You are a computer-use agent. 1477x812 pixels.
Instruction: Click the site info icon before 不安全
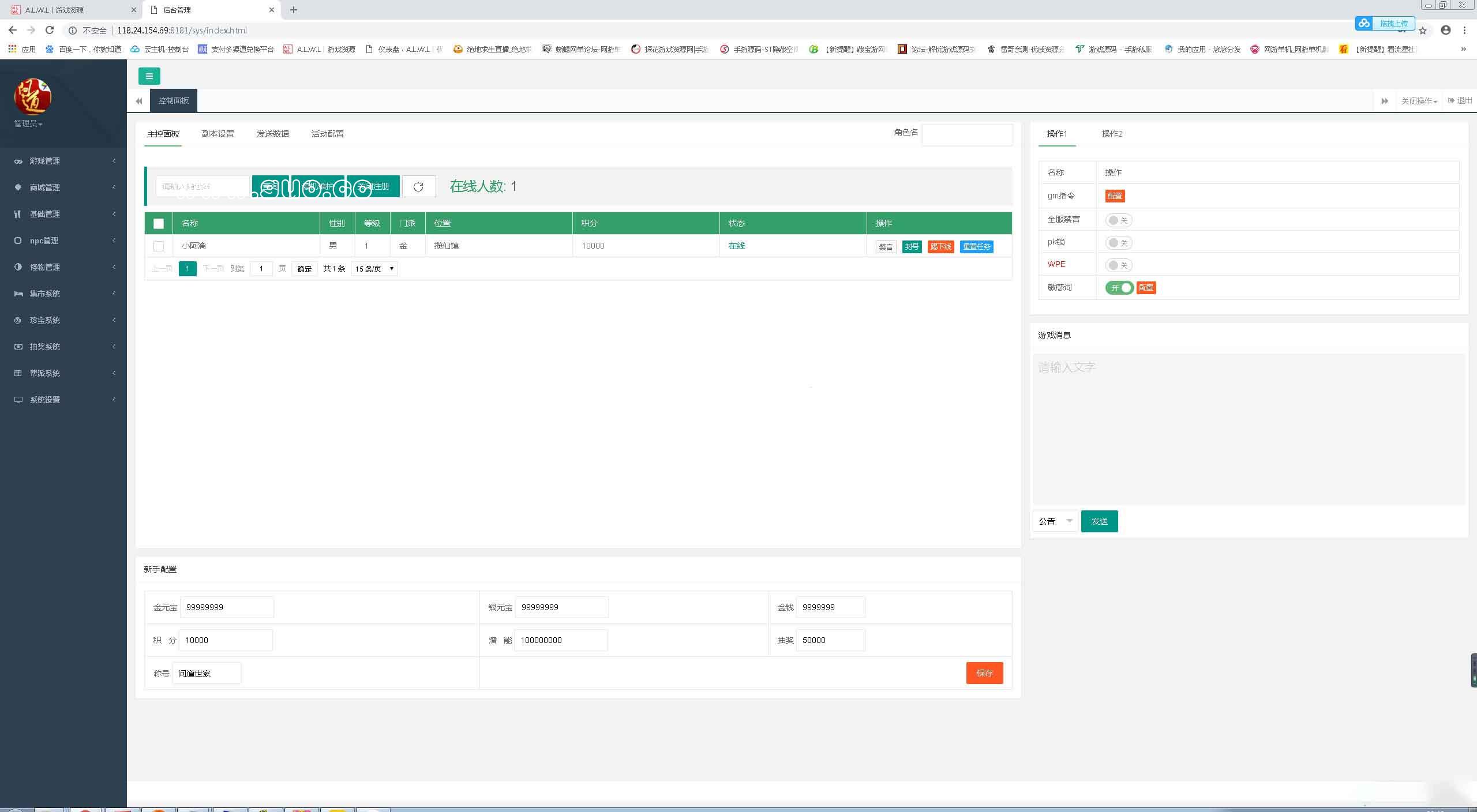click(x=73, y=31)
